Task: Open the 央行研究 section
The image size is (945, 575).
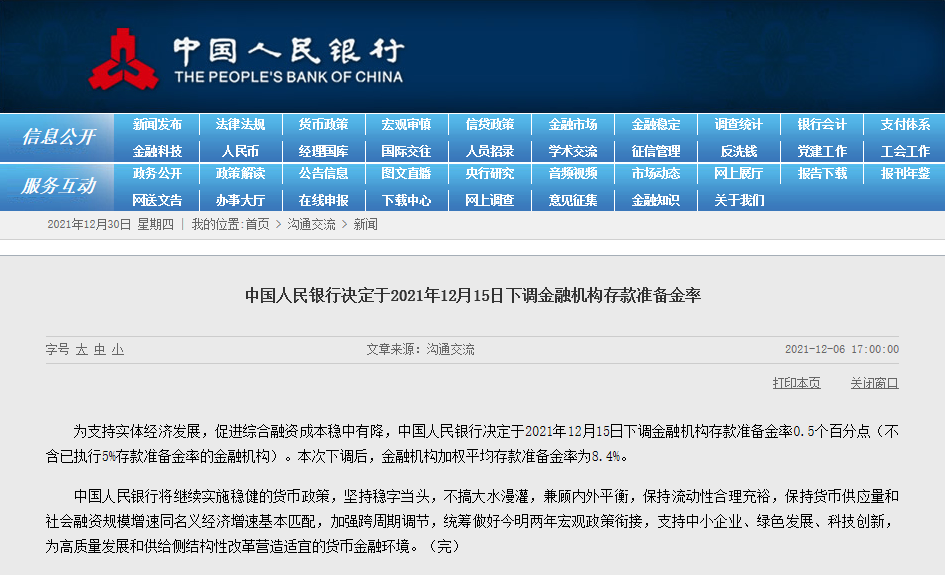Action: [x=489, y=174]
